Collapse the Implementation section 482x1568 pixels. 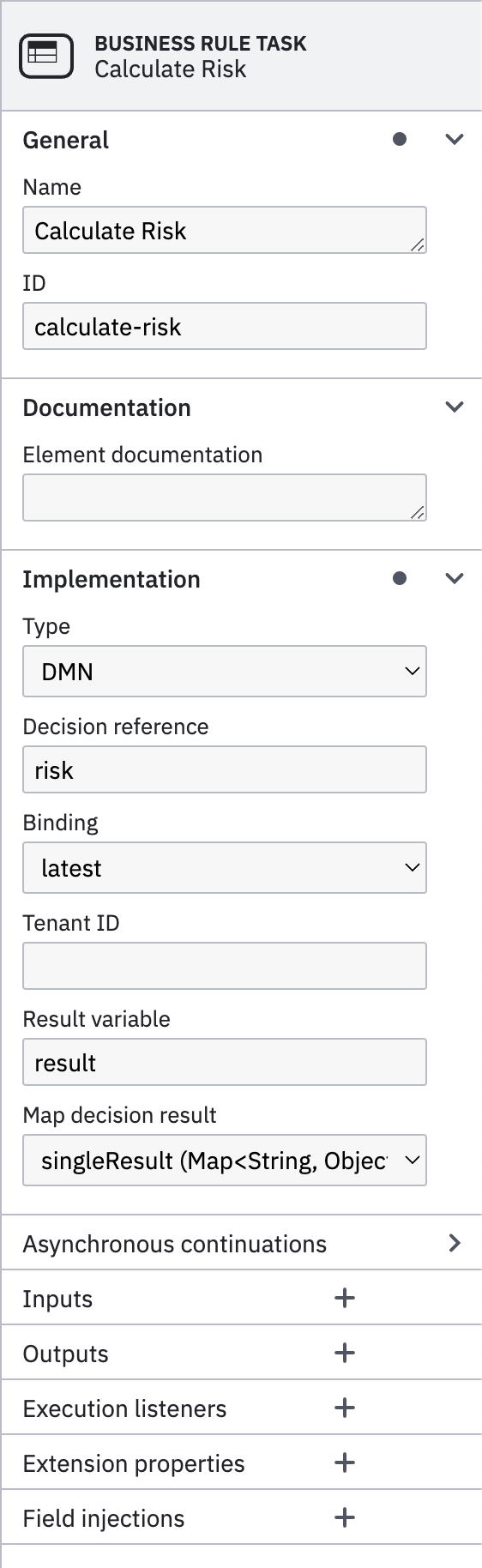point(455,578)
